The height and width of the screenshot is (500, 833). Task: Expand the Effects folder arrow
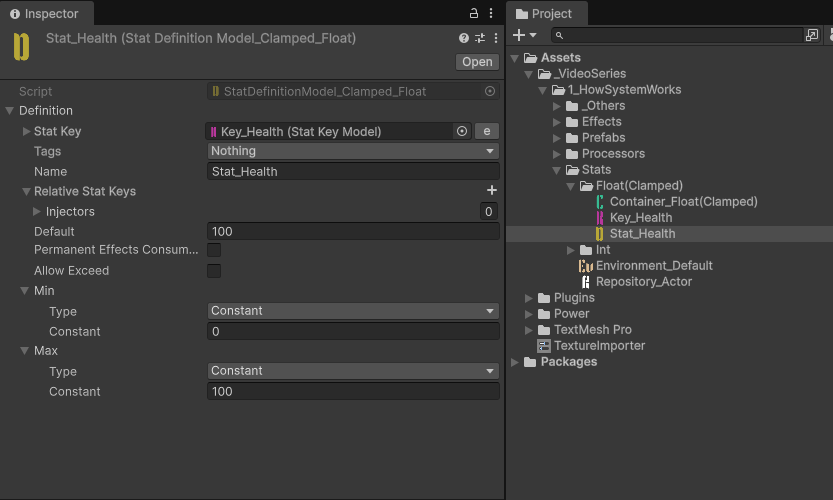pos(557,122)
